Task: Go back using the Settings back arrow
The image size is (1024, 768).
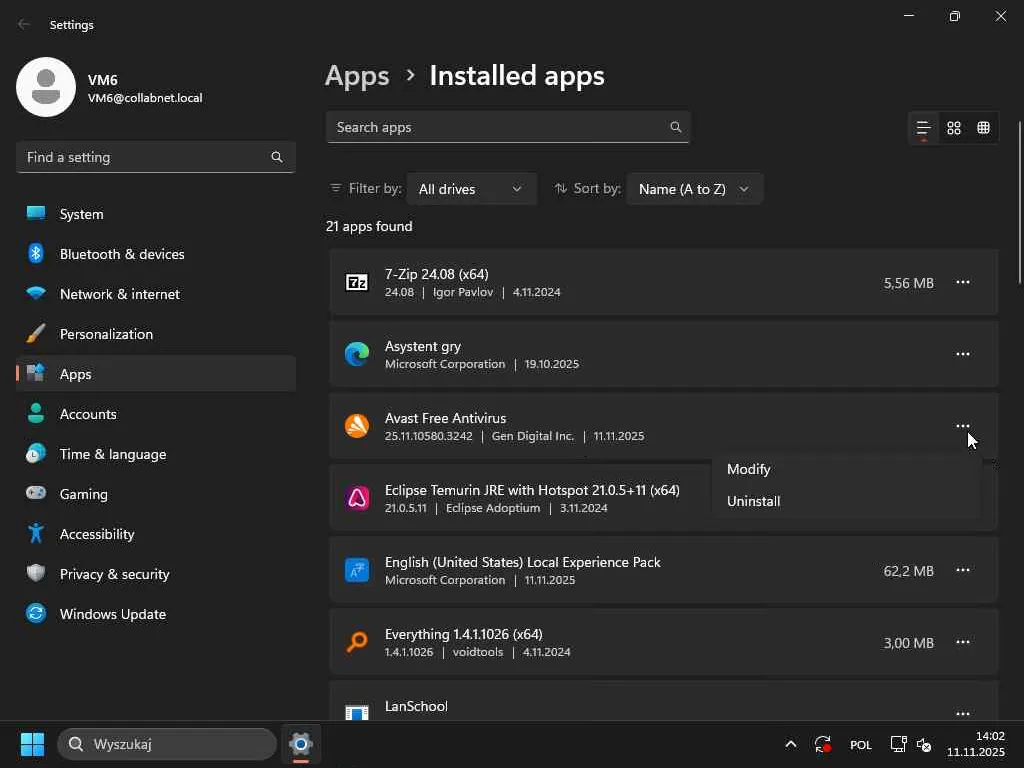Action: click(x=24, y=24)
